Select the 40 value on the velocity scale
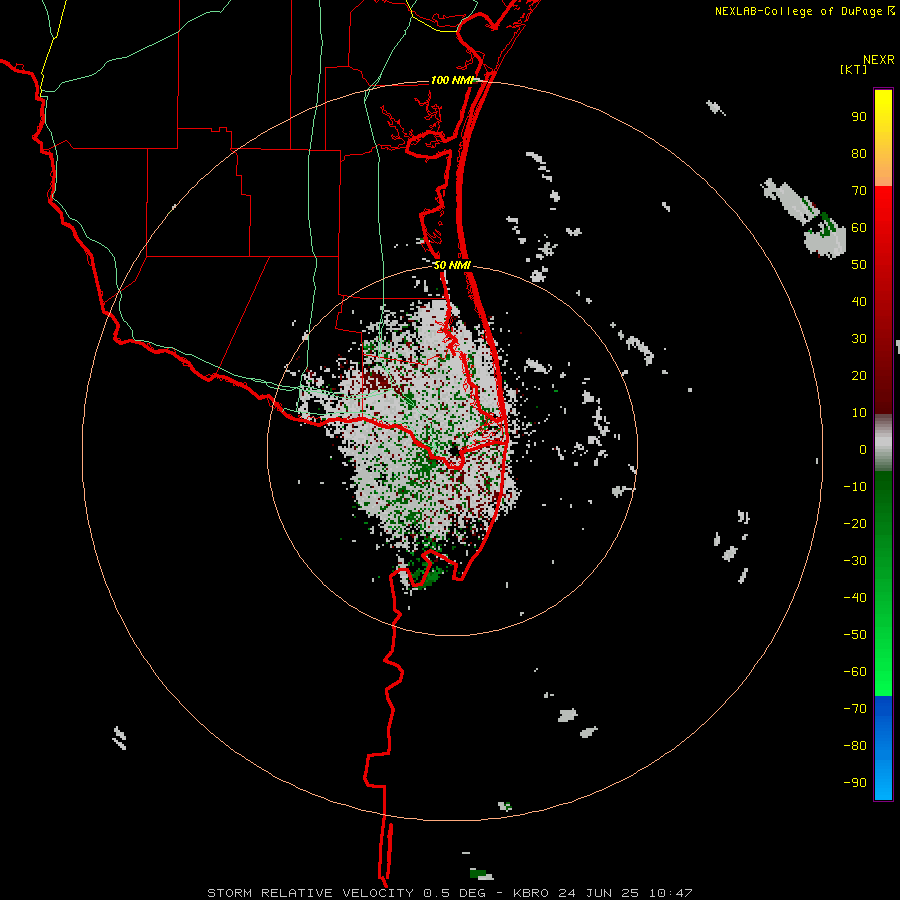 click(859, 301)
